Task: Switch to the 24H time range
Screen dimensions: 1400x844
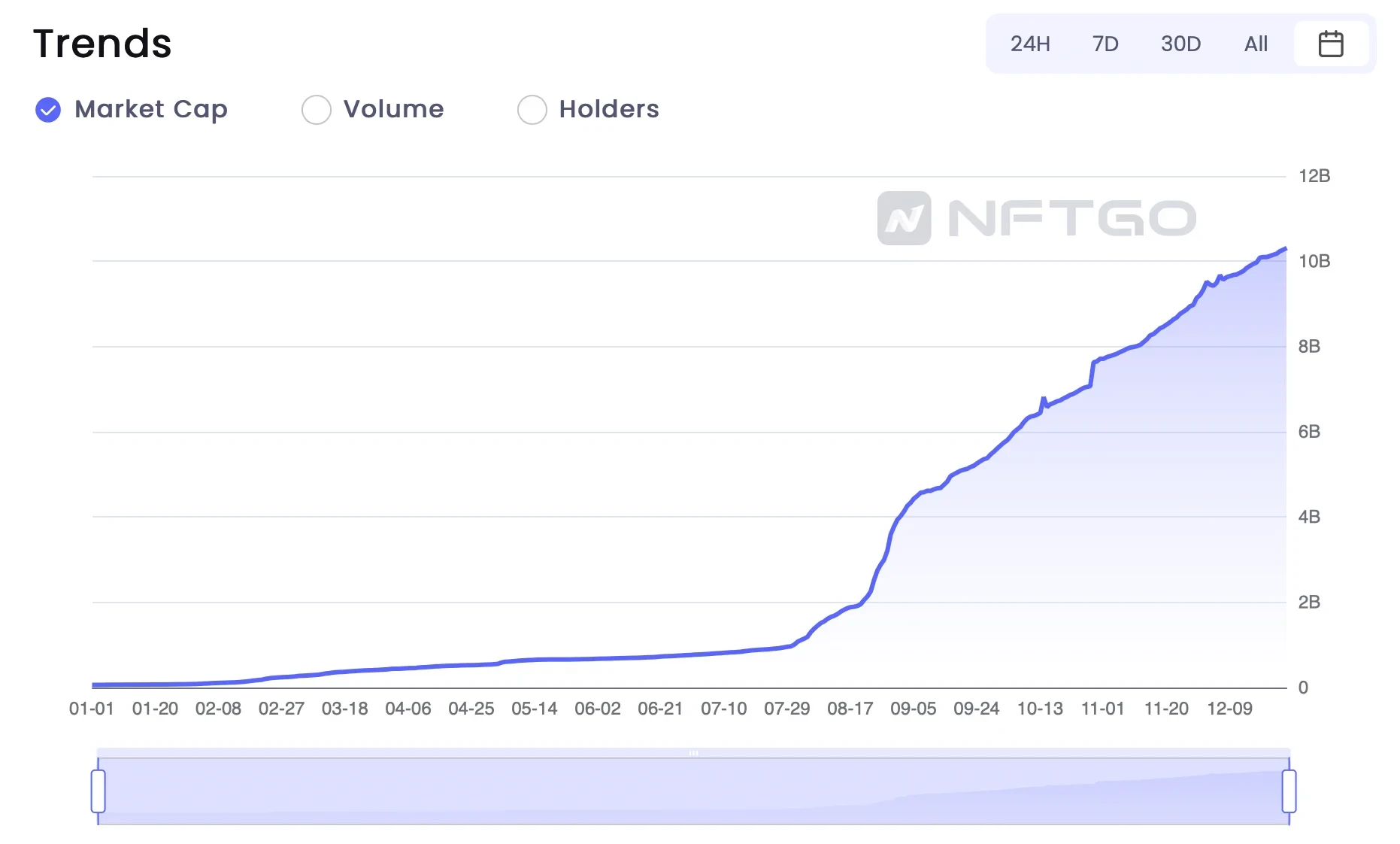Action: [x=1029, y=44]
